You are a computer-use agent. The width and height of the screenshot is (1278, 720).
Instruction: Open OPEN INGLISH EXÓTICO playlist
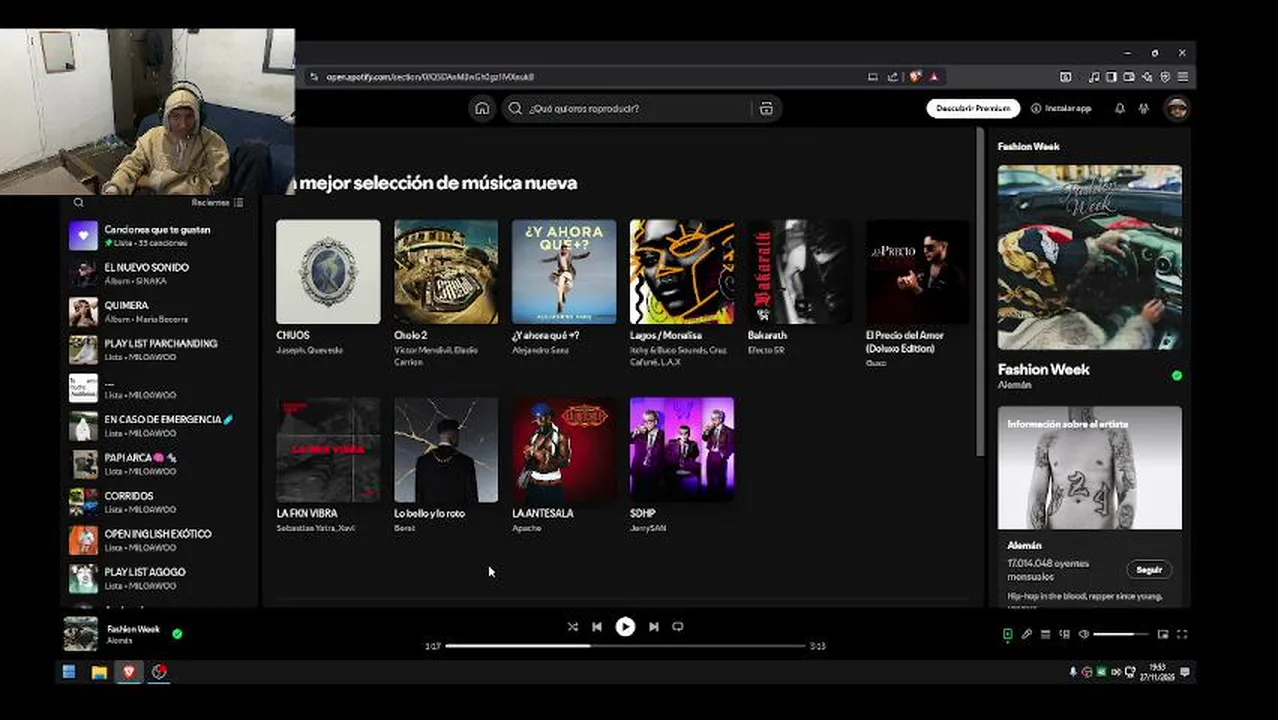160,540
